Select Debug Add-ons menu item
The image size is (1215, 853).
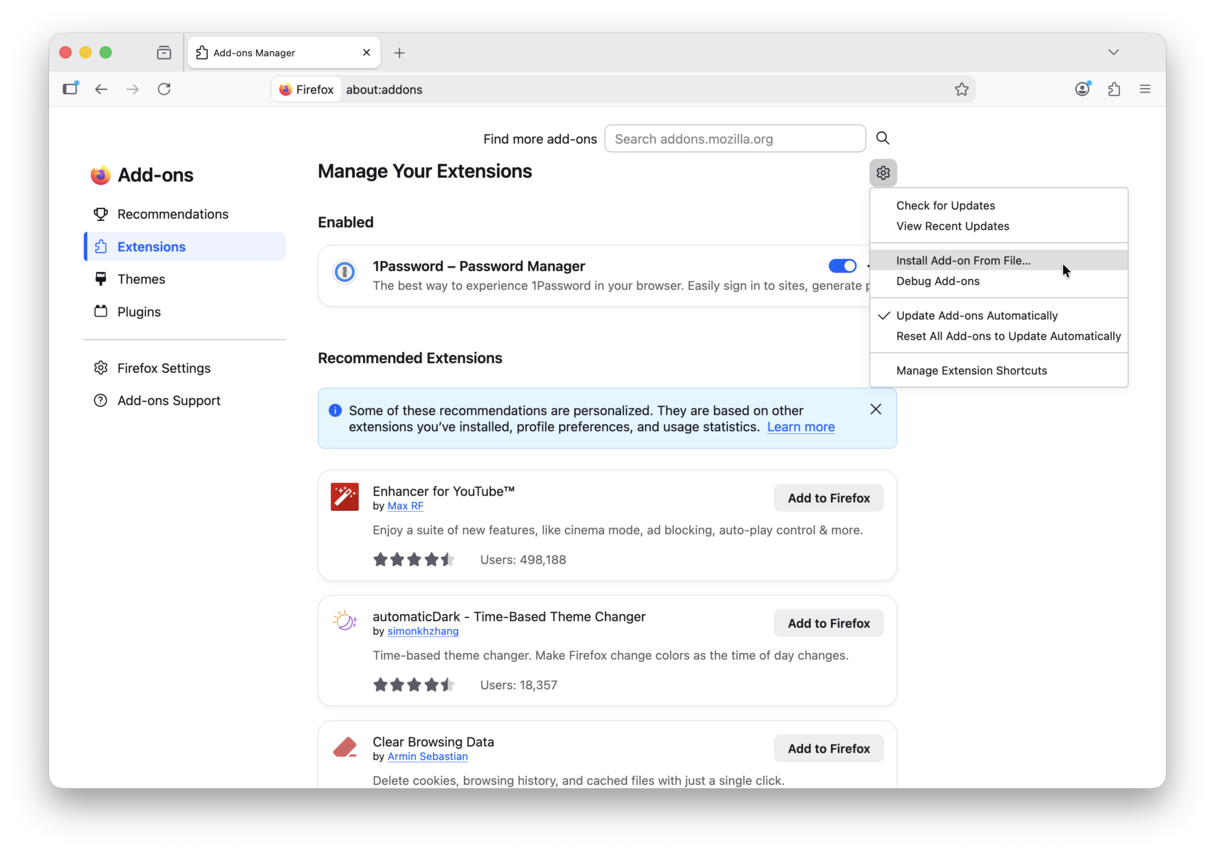tap(999, 281)
